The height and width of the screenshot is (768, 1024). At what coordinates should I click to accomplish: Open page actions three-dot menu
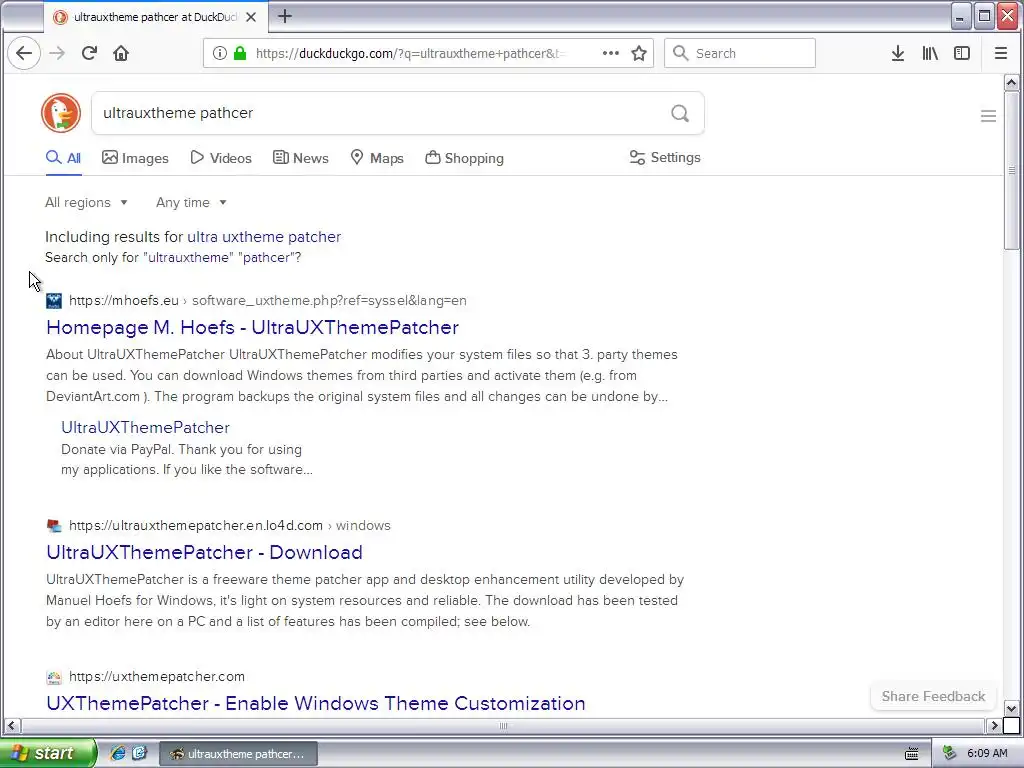[x=611, y=54]
